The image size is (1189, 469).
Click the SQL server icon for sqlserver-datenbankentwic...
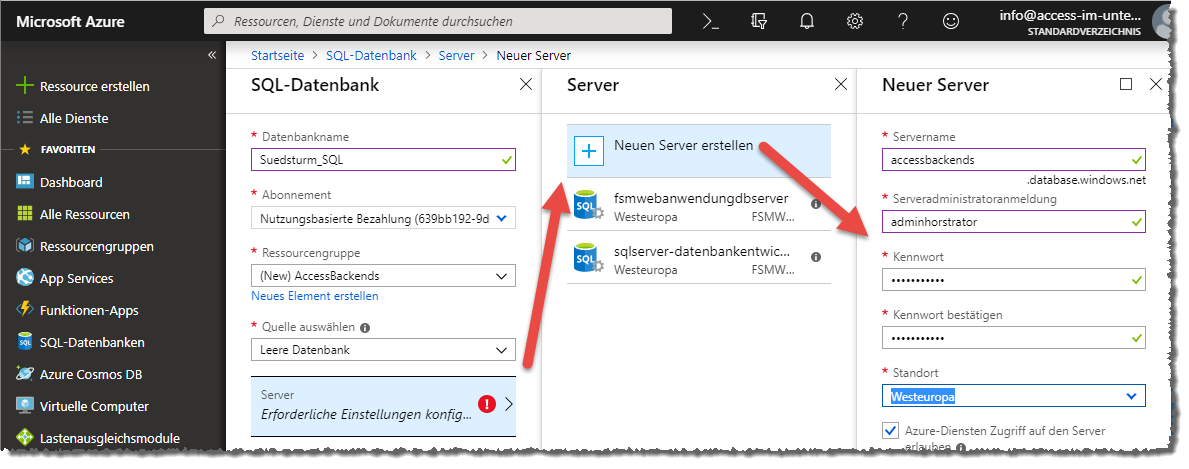point(587,258)
